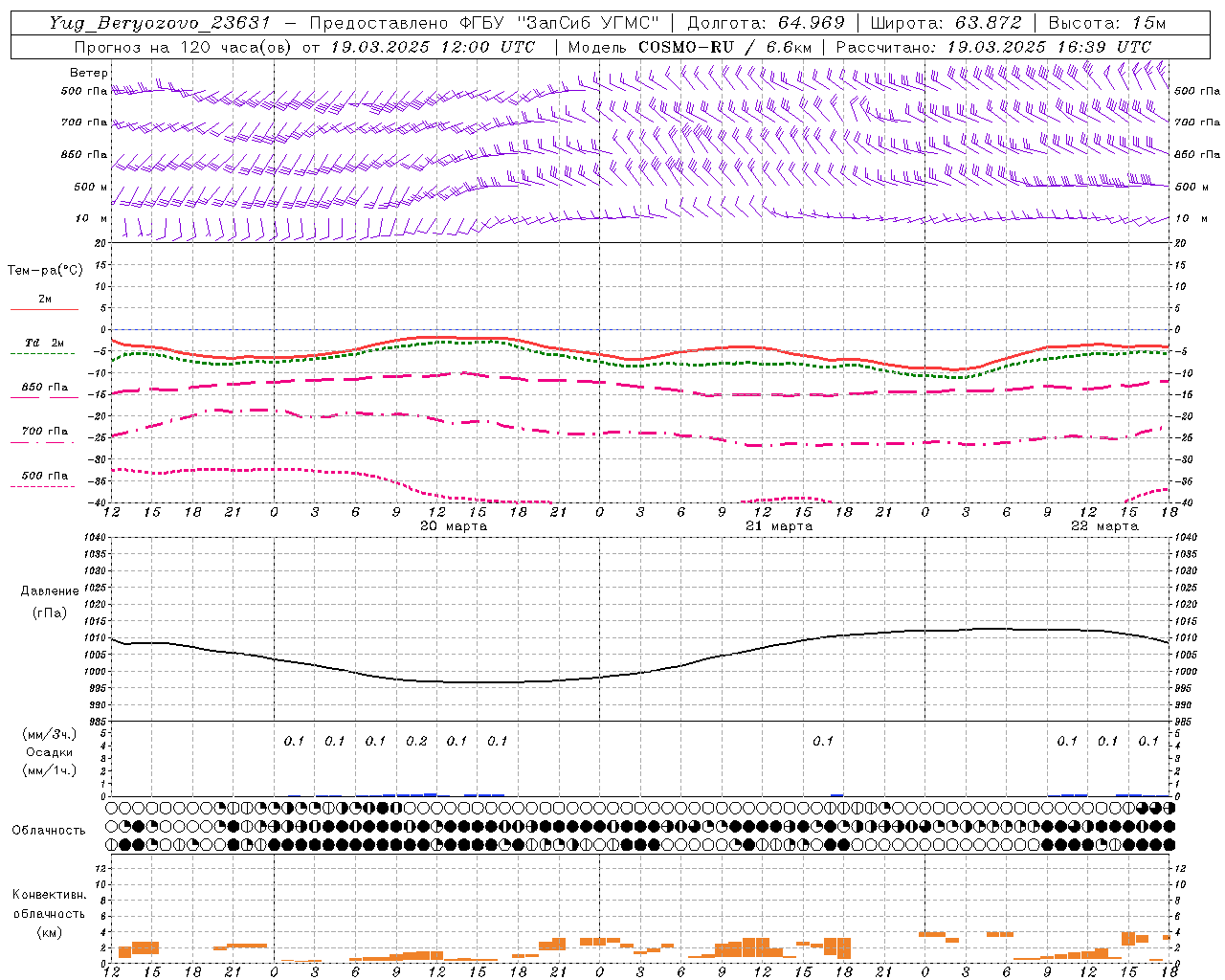The height and width of the screenshot is (980, 1225).
Task: Click the 21 марта date label
Action: pyautogui.click(x=779, y=526)
